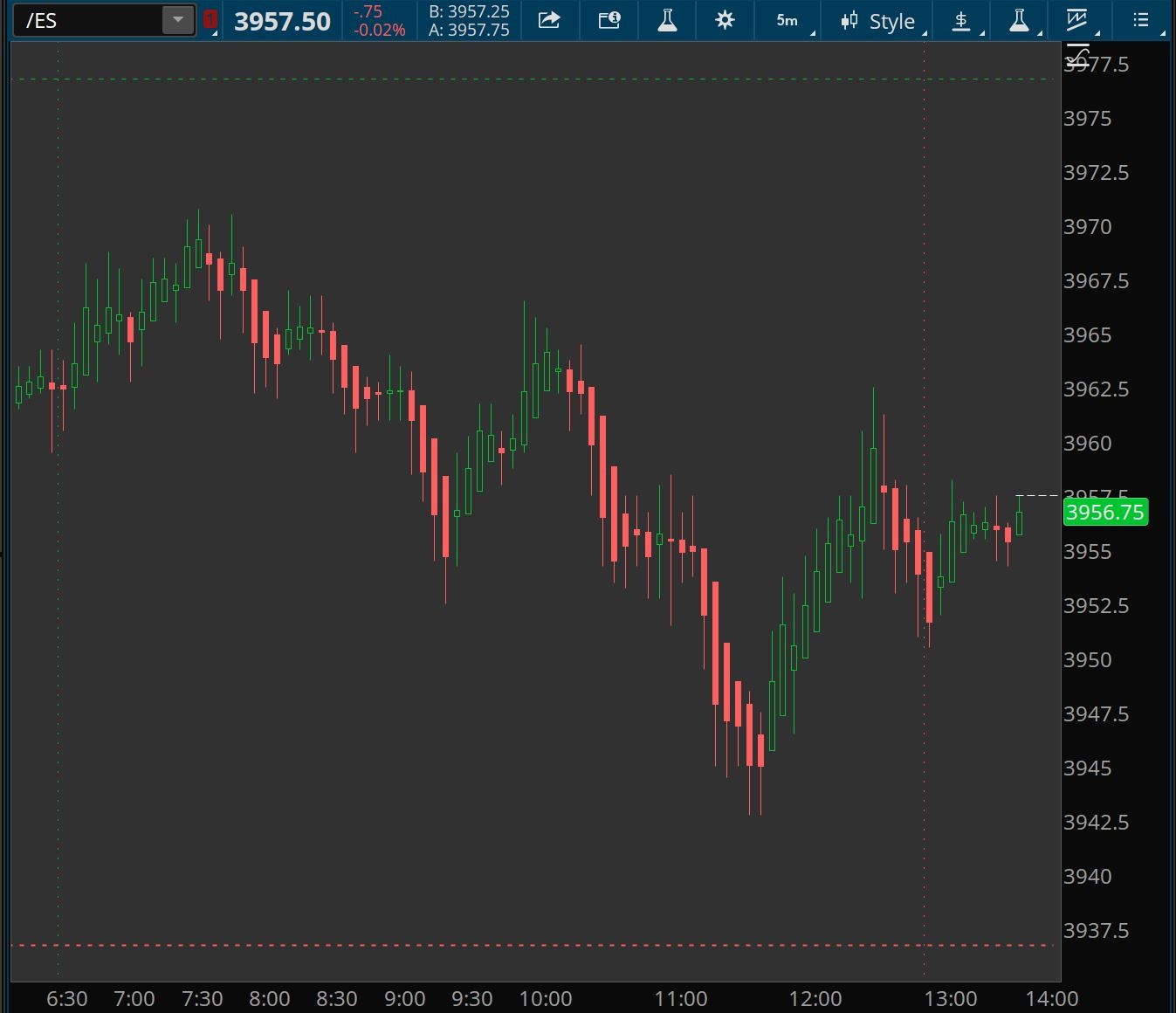Open the second flask icon dropdown

pos(1020,20)
